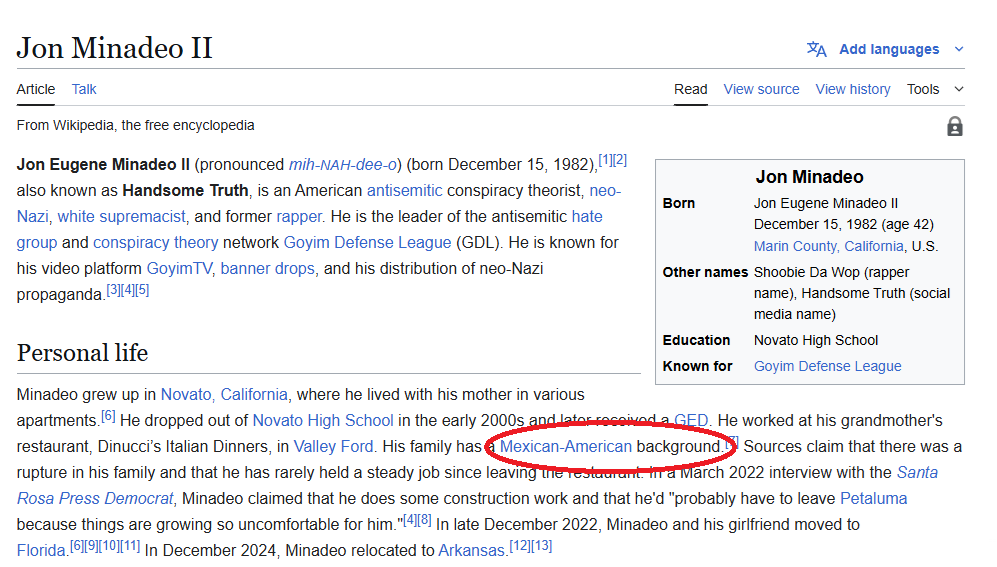Expand the languages chevron arrow
The width and height of the screenshot is (997, 567).
pos(959,49)
